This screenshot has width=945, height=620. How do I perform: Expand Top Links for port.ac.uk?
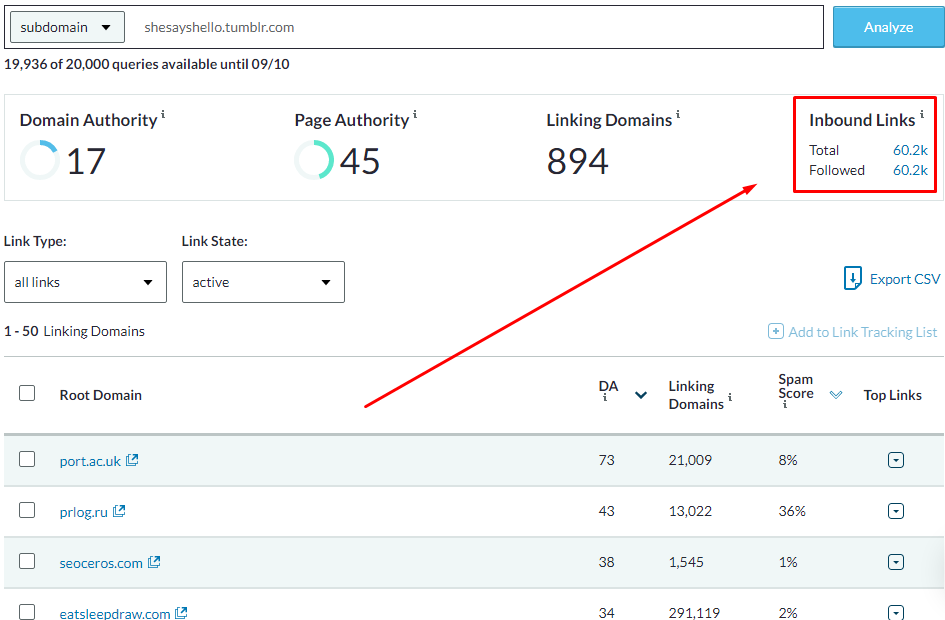896,460
